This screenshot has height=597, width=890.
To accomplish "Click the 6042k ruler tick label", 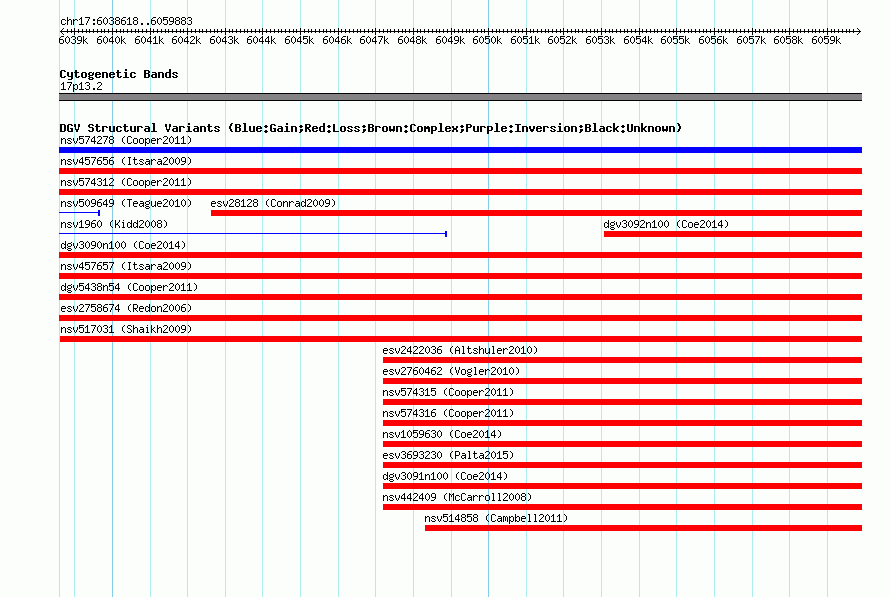I will click(x=186, y=40).
